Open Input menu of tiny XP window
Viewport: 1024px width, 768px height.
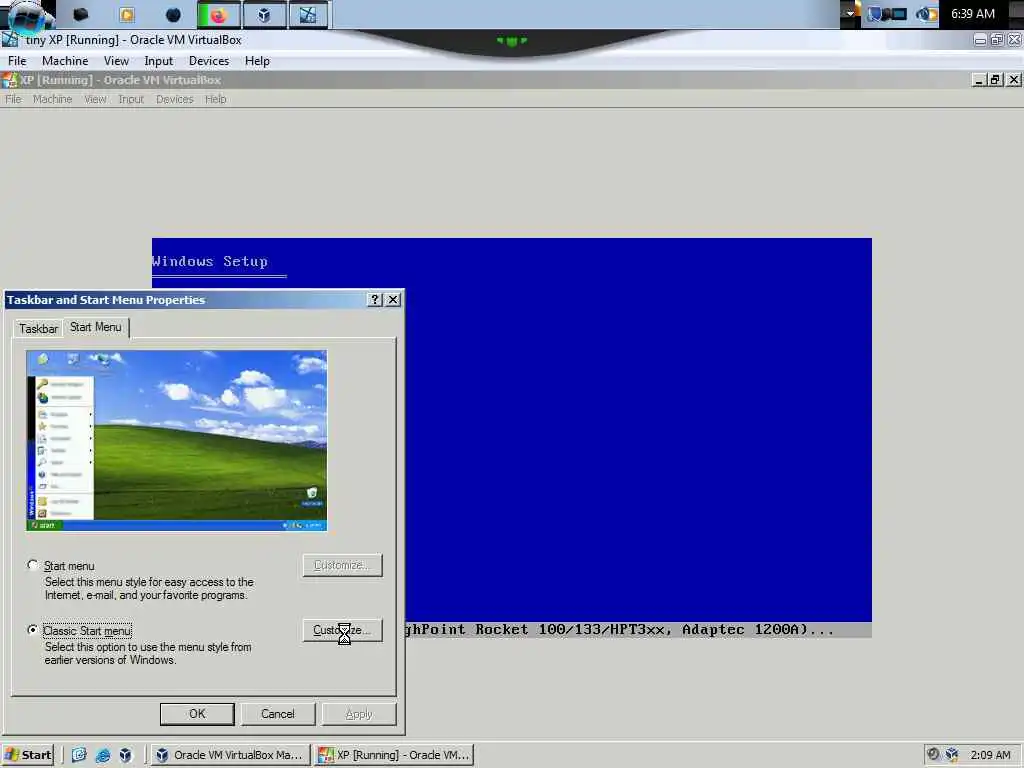tap(159, 61)
